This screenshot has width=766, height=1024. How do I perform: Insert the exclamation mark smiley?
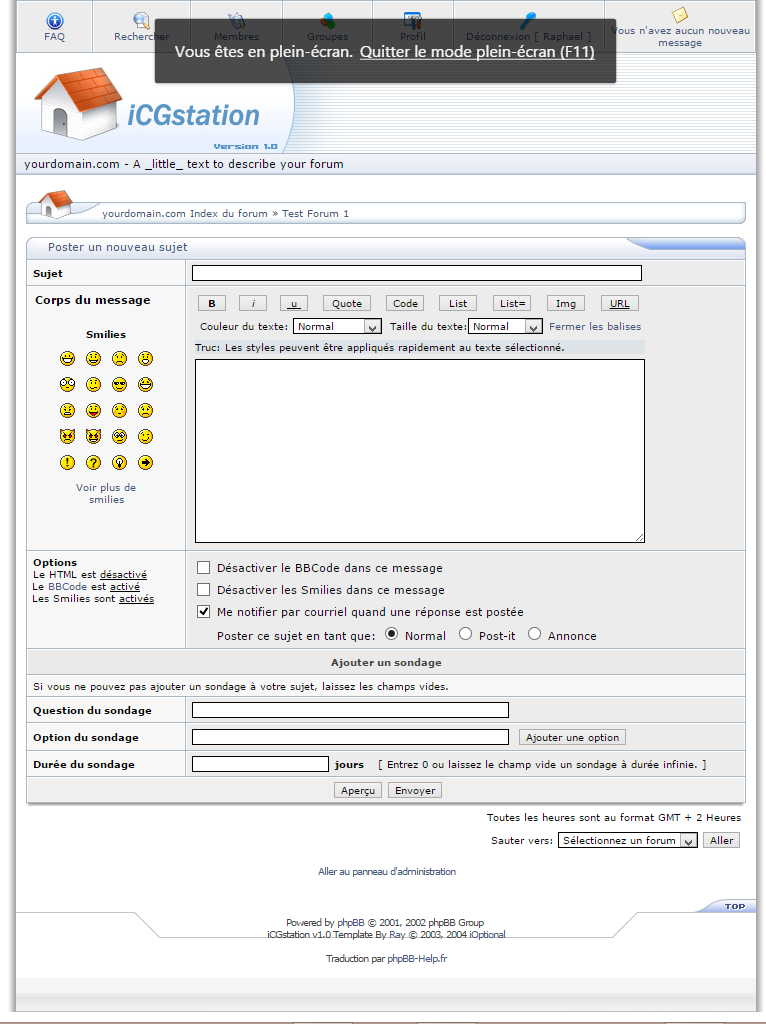[x=67, y=463]
